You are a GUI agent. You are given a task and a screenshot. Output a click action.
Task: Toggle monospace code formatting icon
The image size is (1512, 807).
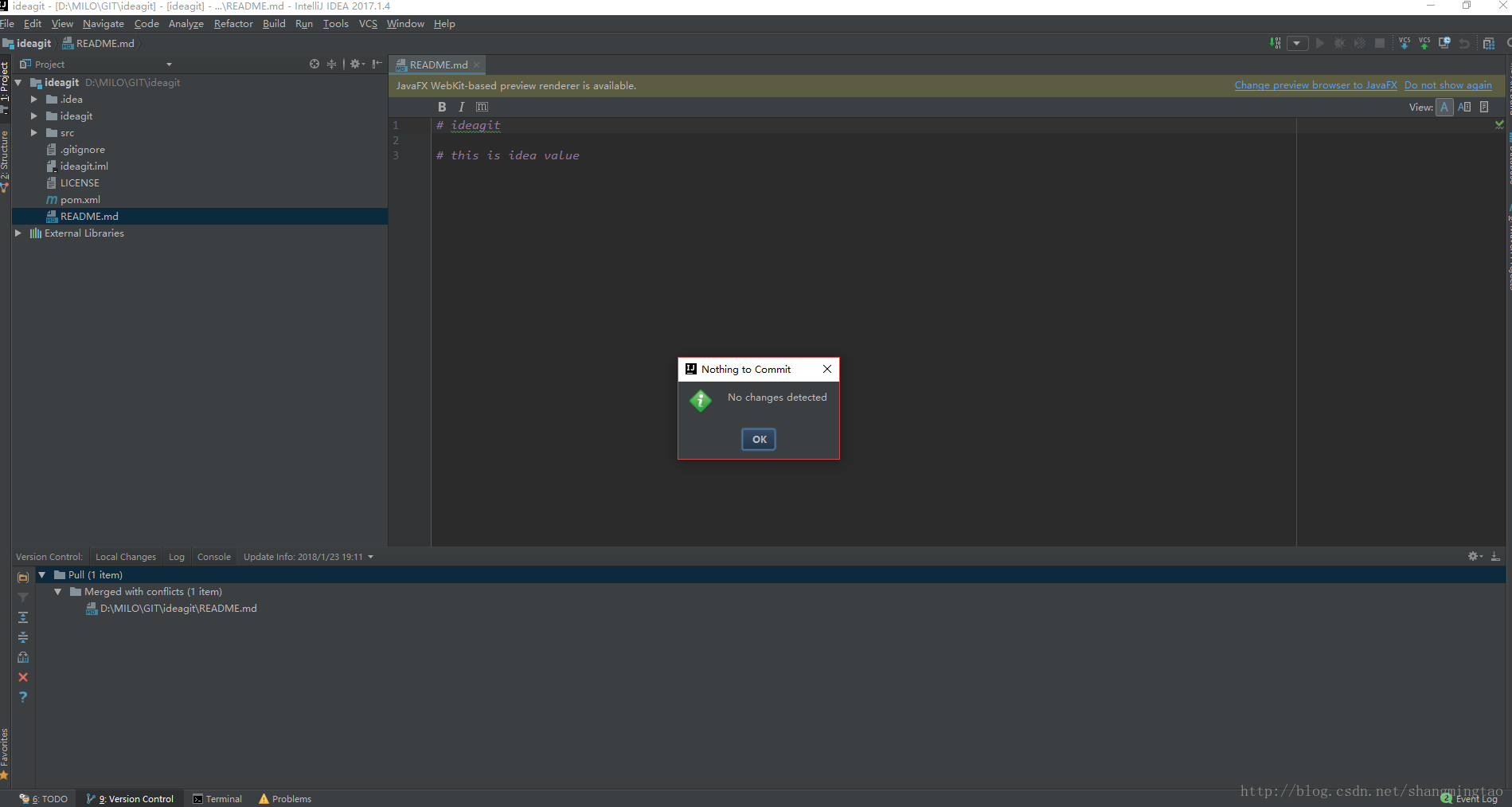(x=482, y=107)
